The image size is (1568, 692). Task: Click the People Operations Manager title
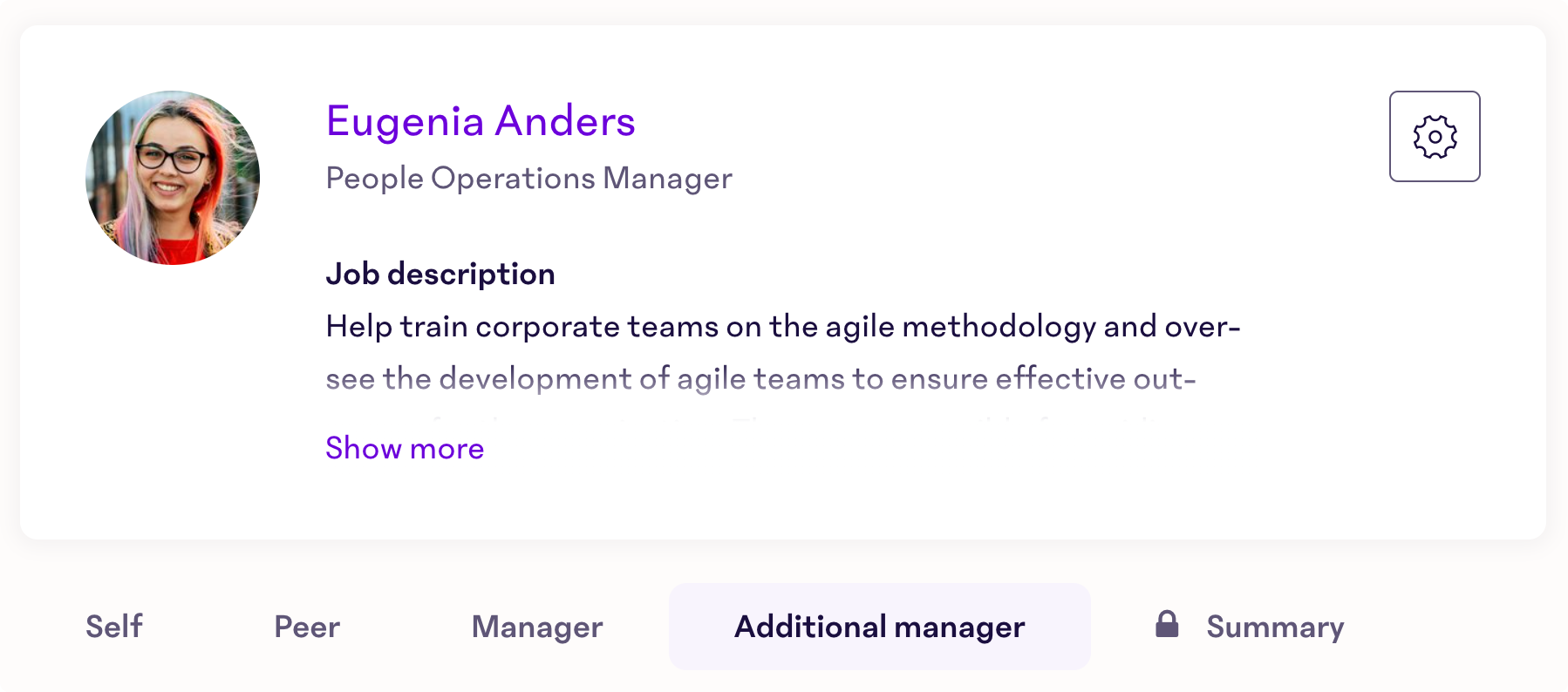coord(529,179)
